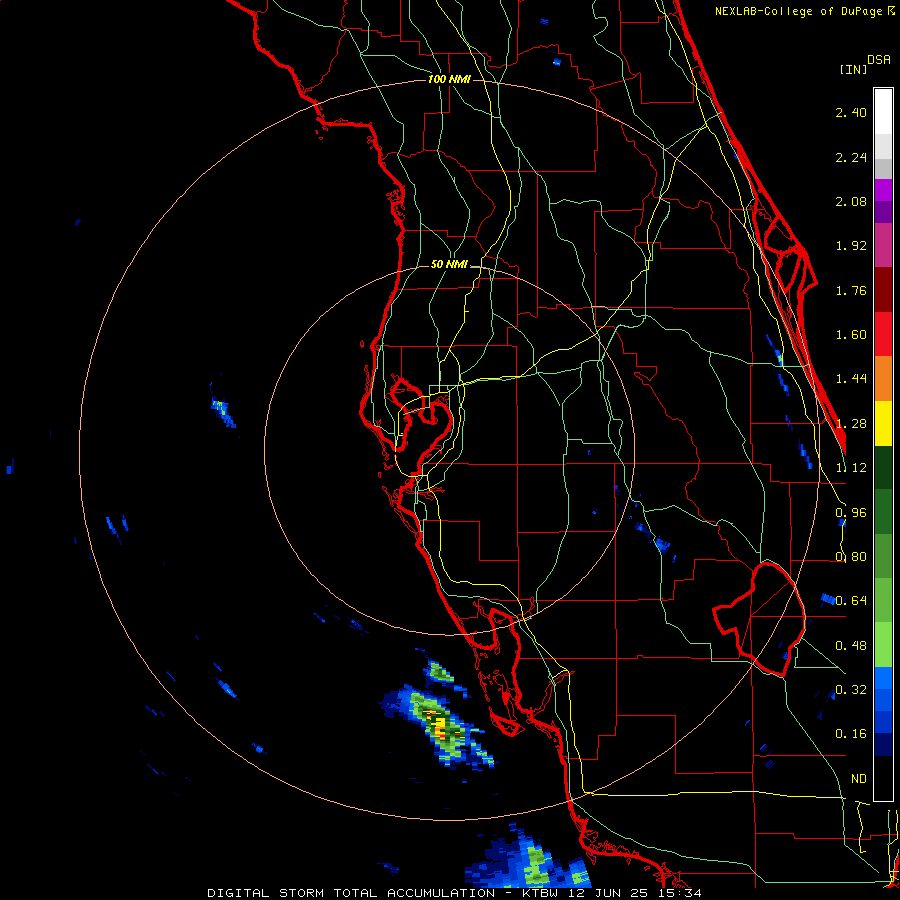Click the 2.24 legend value
Screen dimensions: 900x900
click(851, 157)
